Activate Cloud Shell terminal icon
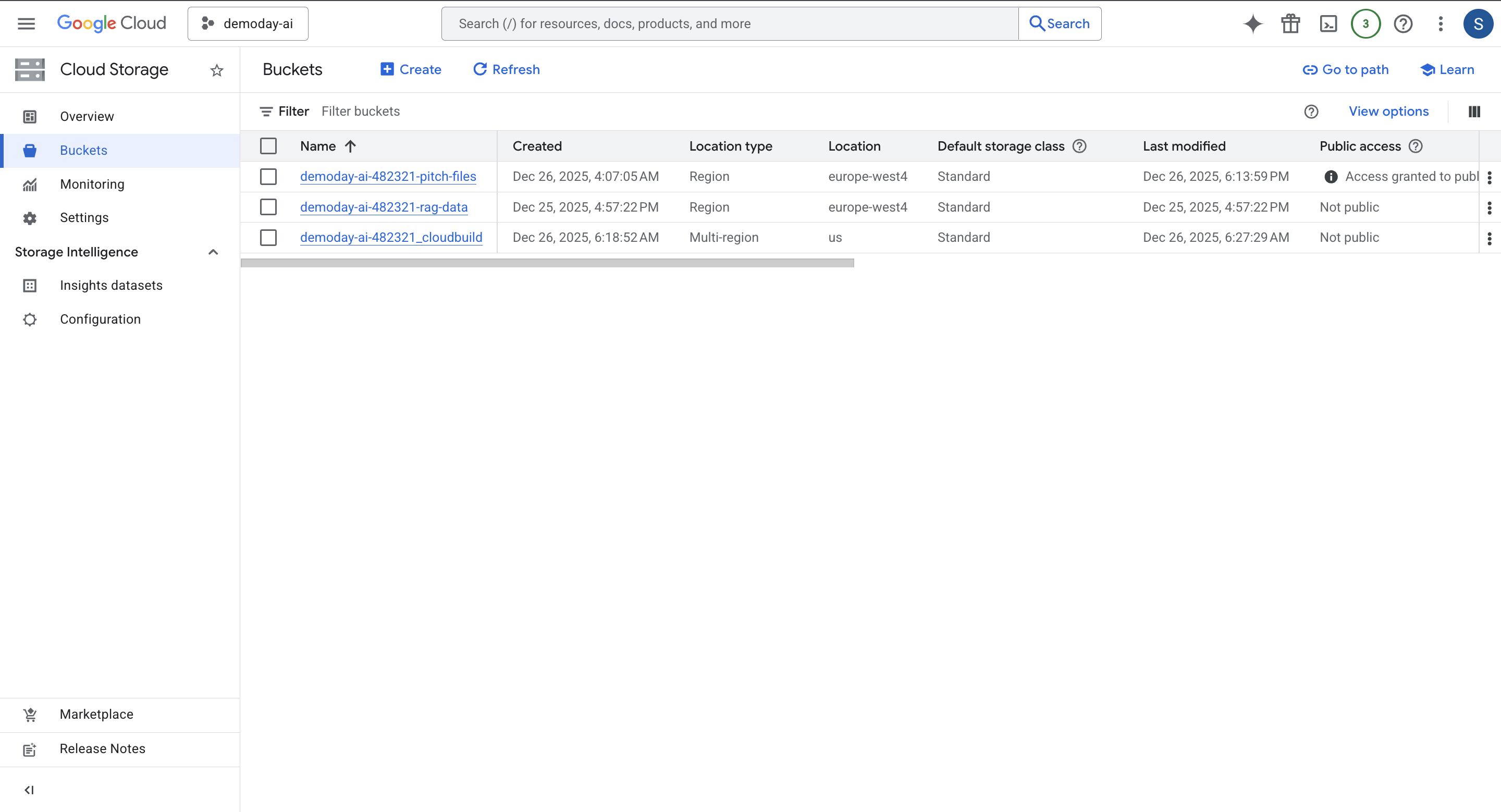 click(1328, 24)
